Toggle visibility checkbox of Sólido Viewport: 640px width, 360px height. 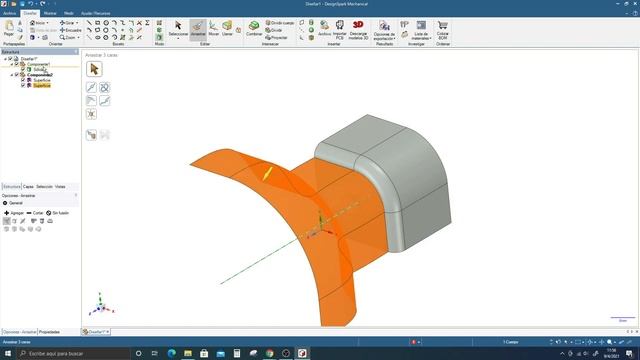pos(23,69)
